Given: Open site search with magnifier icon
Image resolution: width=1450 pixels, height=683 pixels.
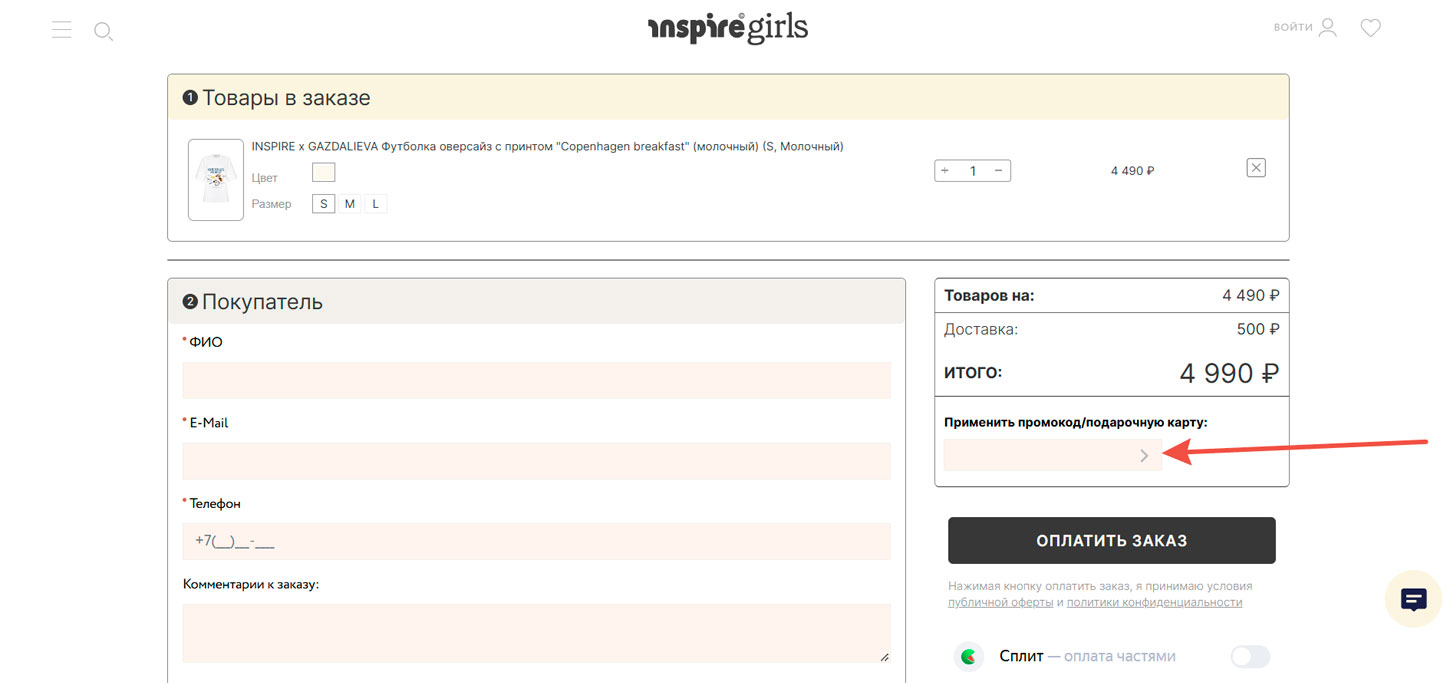Looking at the screenshot, I should (103, 31).
